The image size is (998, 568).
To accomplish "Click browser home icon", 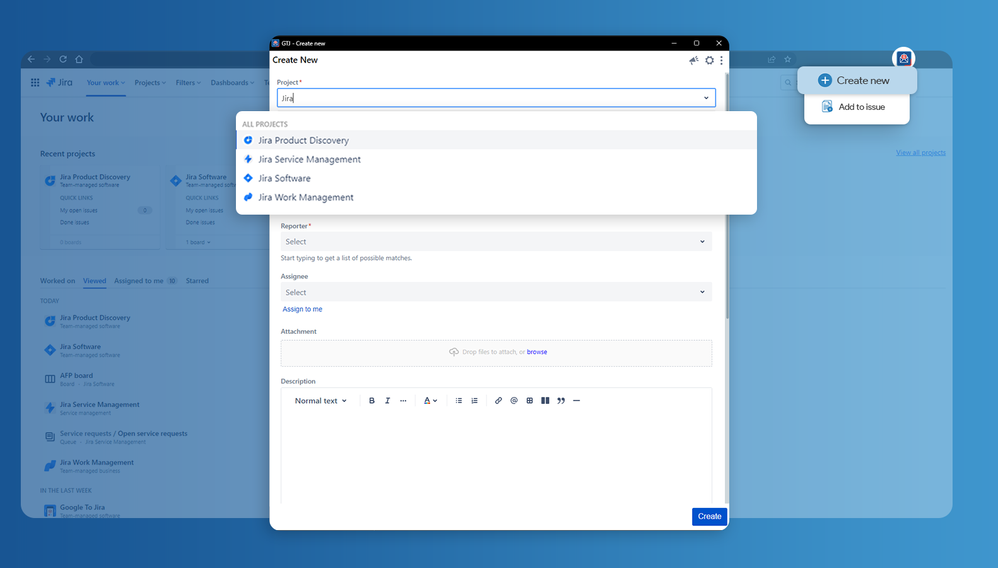I will click(79, 59).
